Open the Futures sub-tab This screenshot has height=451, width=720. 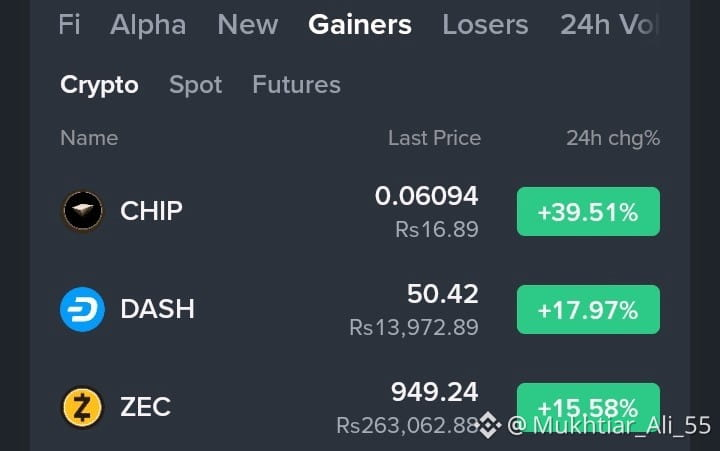coord(297,85)
